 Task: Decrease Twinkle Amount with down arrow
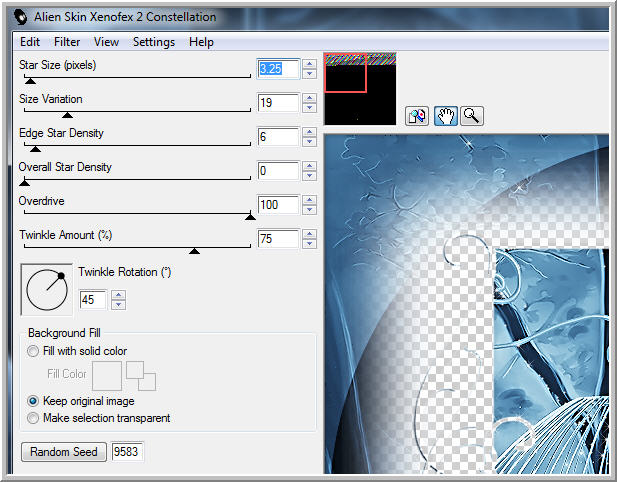tap(310, 243)
